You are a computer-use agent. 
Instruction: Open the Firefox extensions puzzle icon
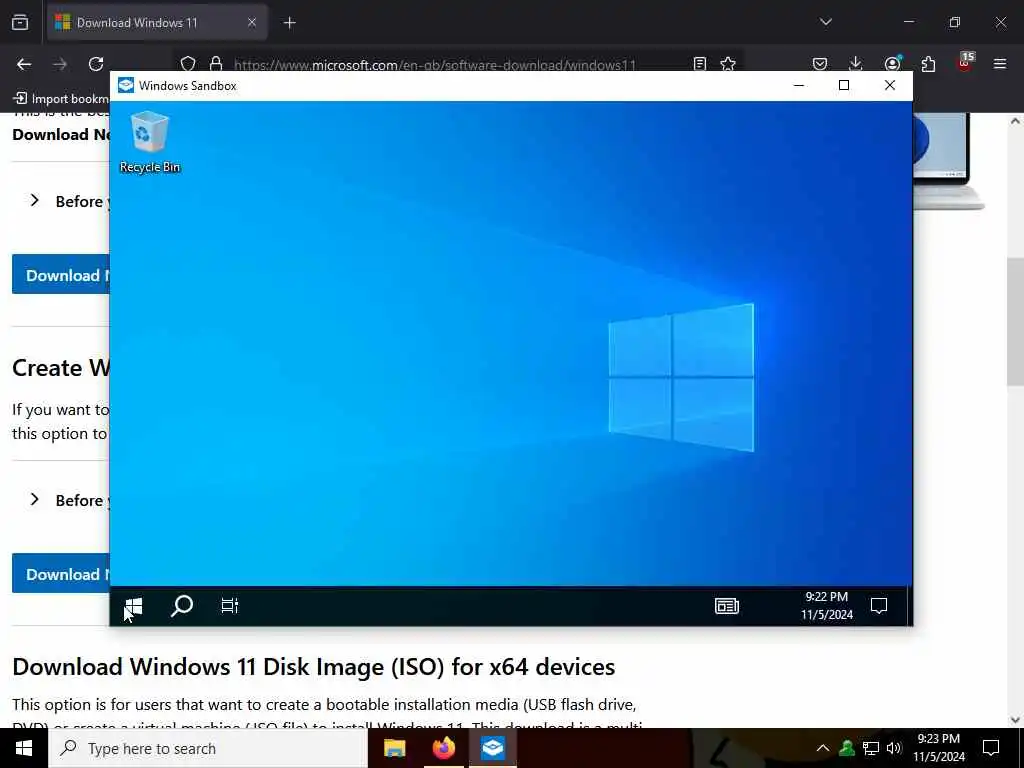[928, 64]
